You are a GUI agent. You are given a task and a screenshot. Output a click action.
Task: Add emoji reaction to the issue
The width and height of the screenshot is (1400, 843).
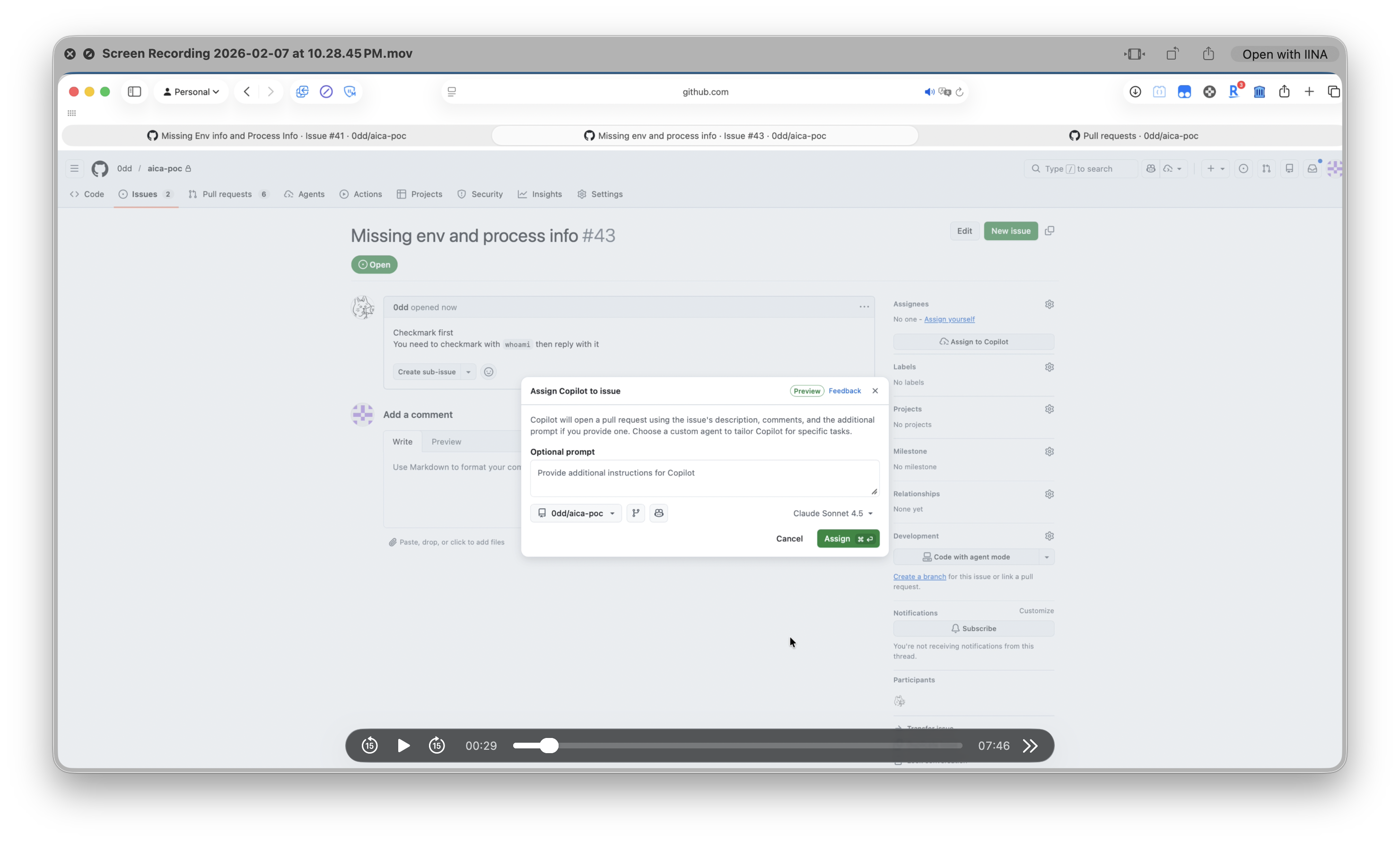coord(489,372)
